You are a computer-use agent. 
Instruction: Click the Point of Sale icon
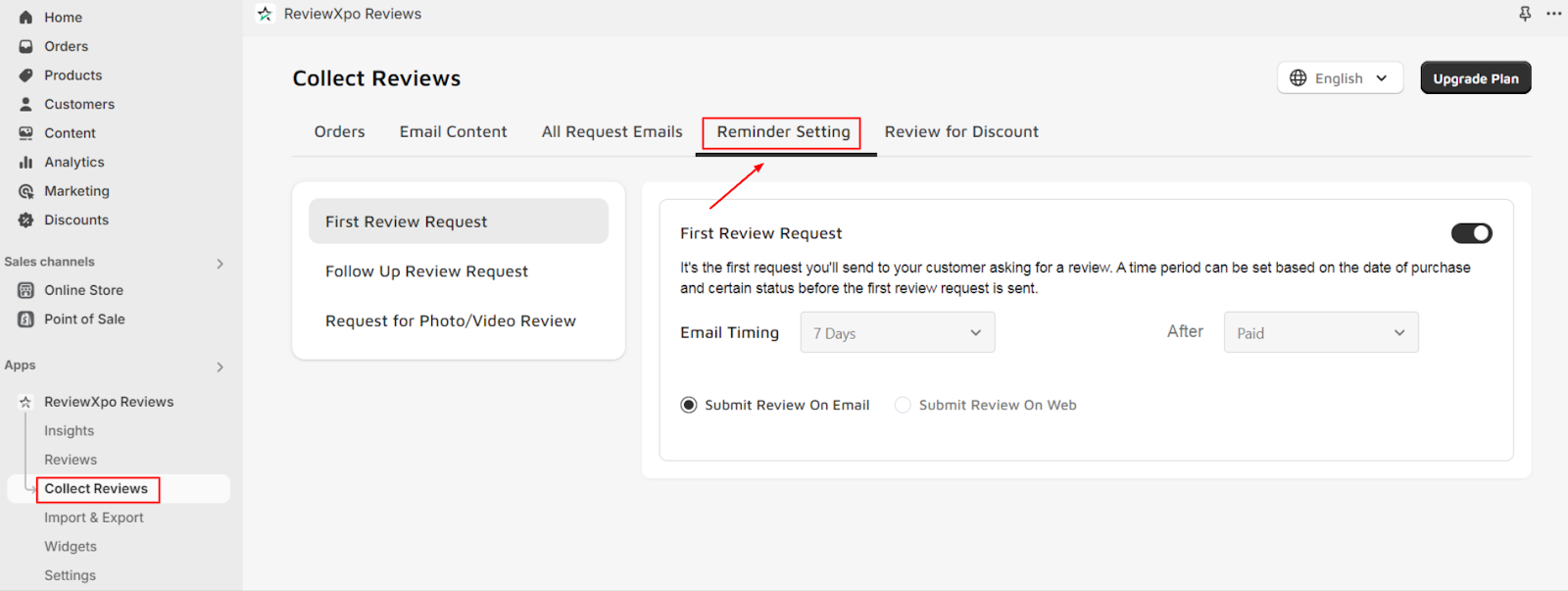click(26, 319)
